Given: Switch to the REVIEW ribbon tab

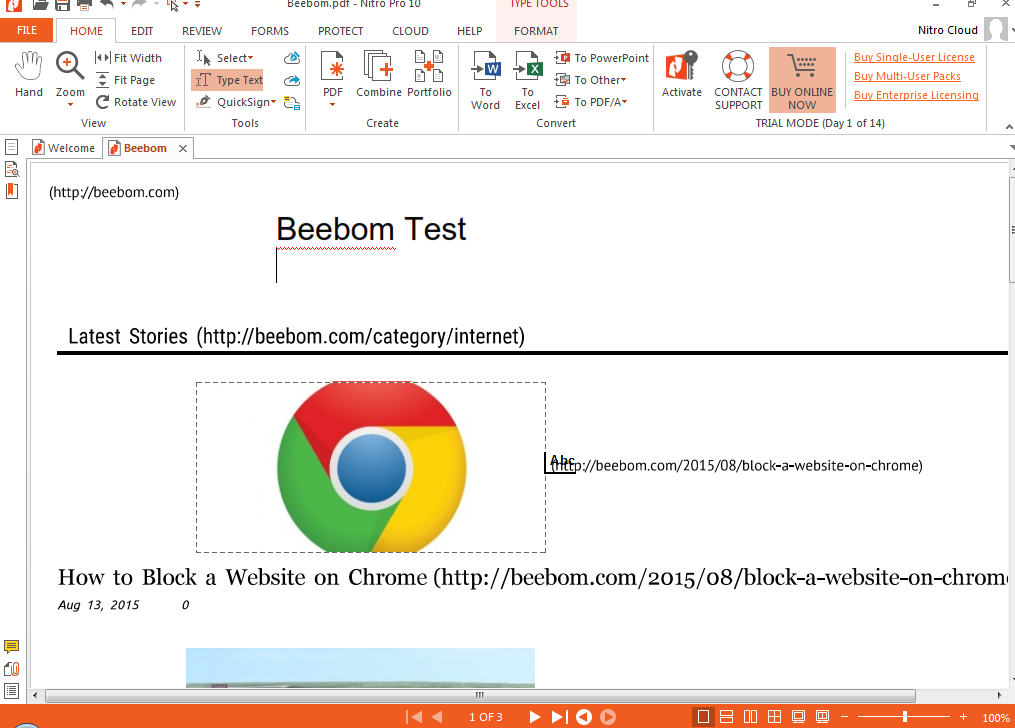Looking at the screenshot, I should 202,31.
